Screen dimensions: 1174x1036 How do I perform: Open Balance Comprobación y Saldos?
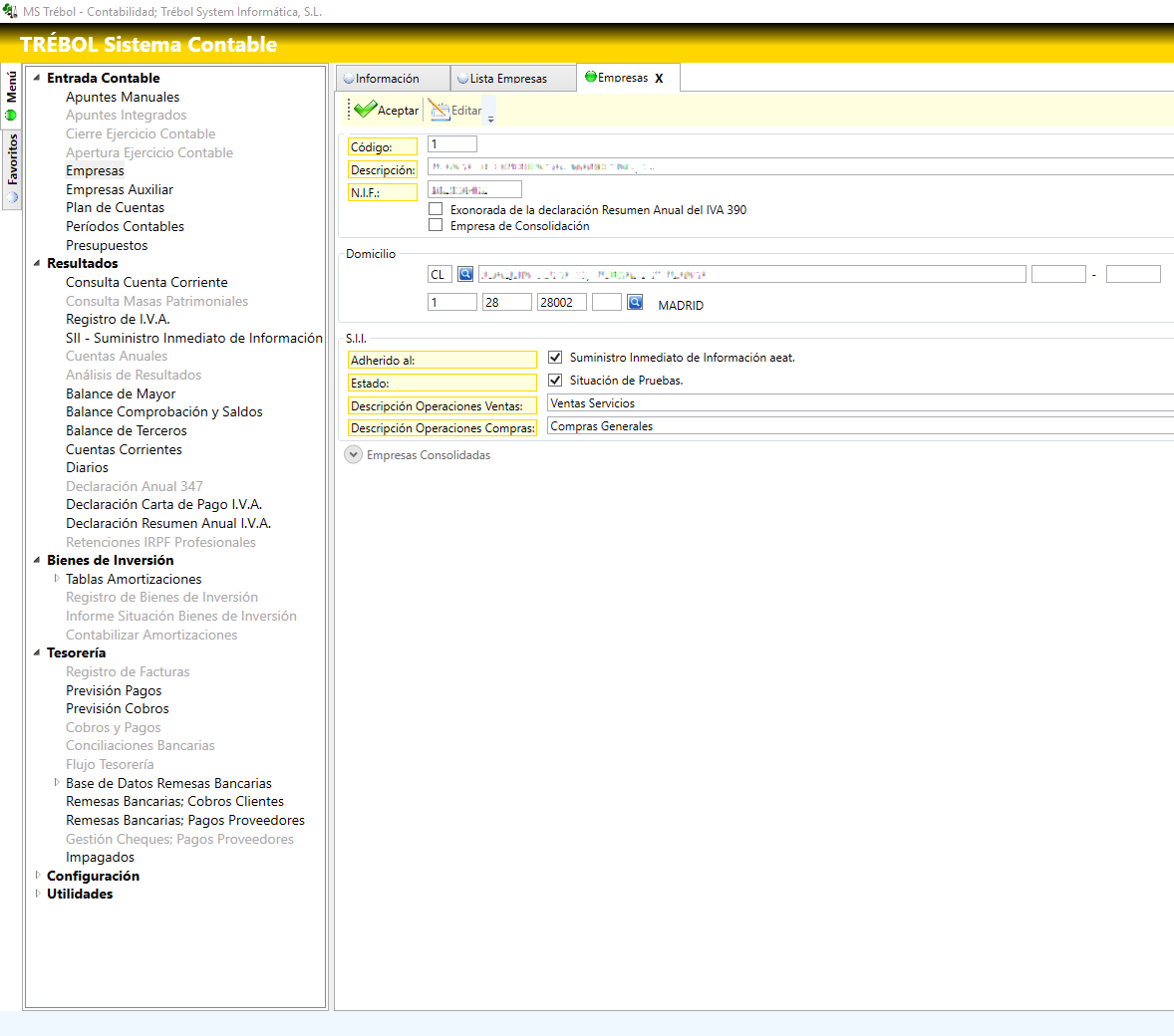tap(164, 411)
